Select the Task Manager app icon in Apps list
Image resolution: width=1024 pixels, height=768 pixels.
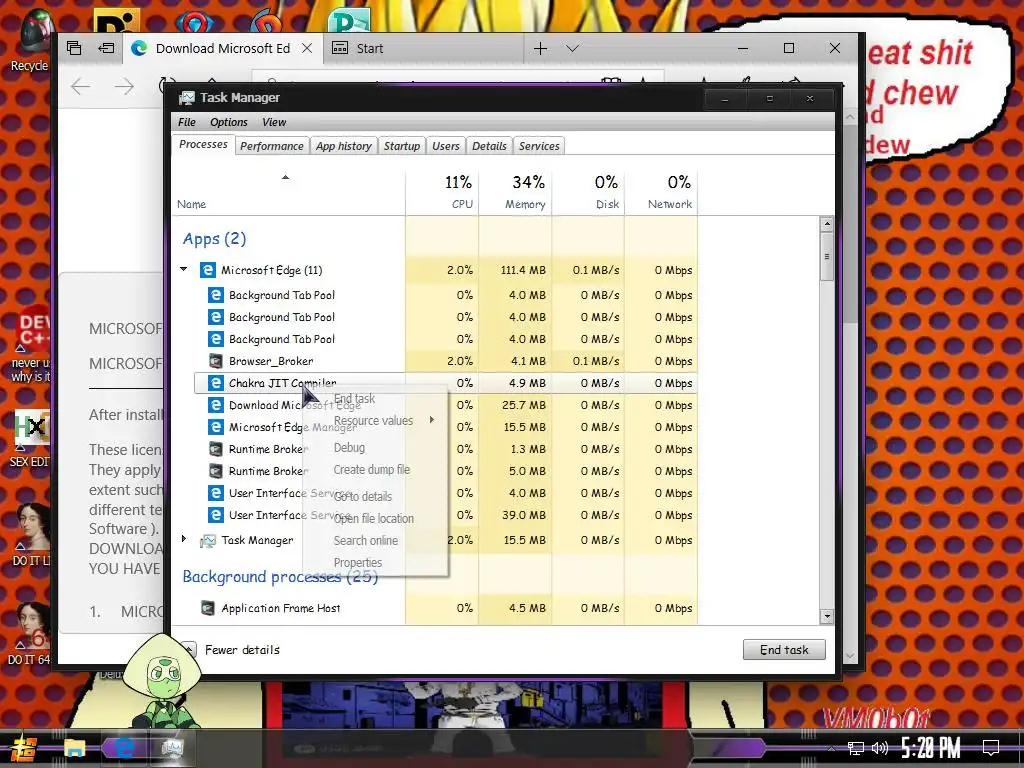point(208,541)
